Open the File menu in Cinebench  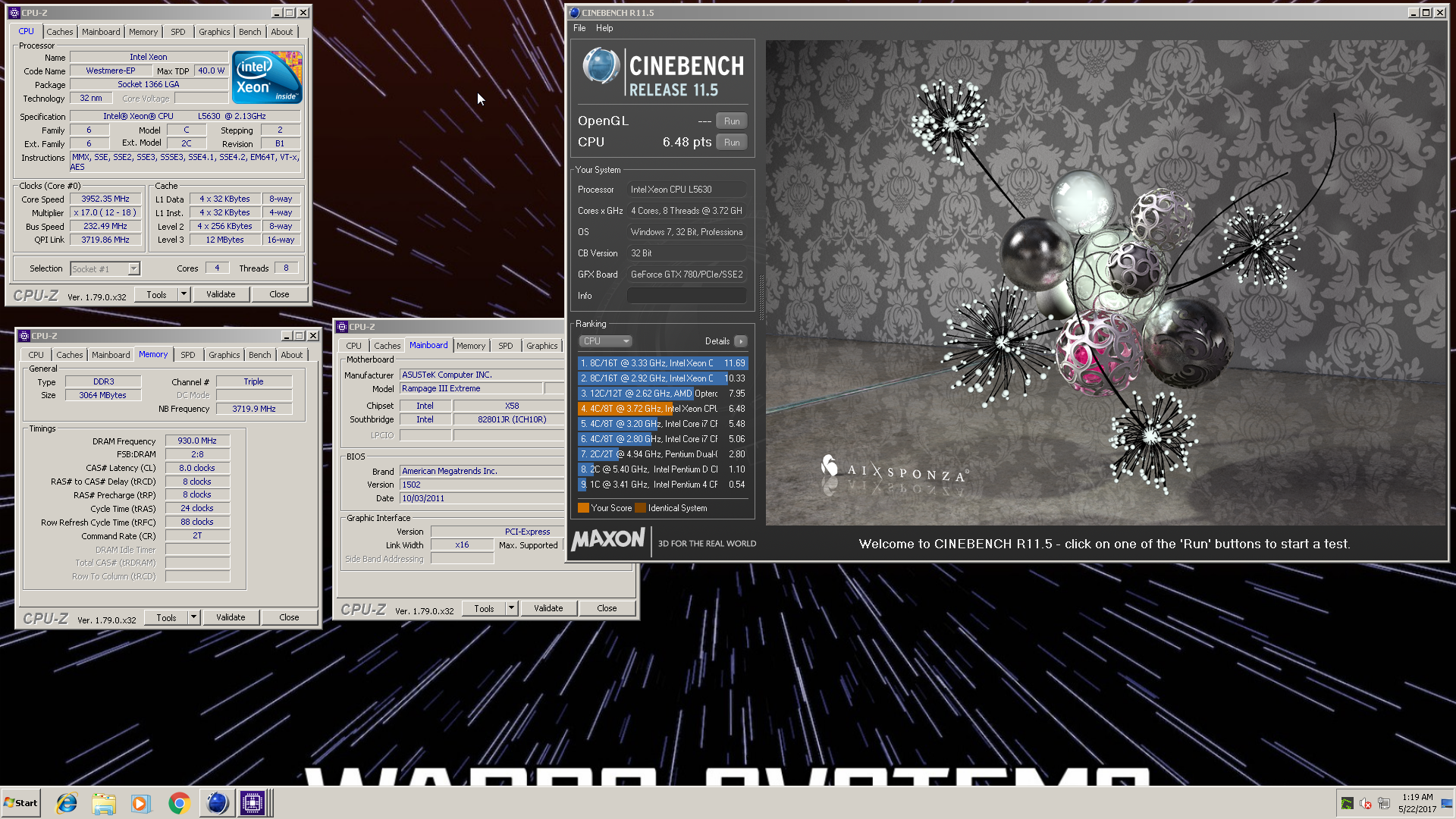click(x=579, y=28)
